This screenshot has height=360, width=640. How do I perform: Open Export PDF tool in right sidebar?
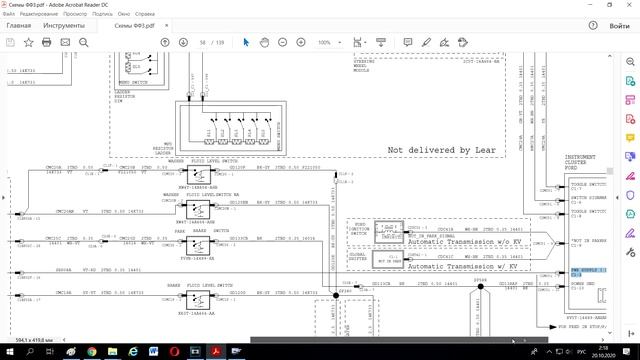tap(630, 81)
